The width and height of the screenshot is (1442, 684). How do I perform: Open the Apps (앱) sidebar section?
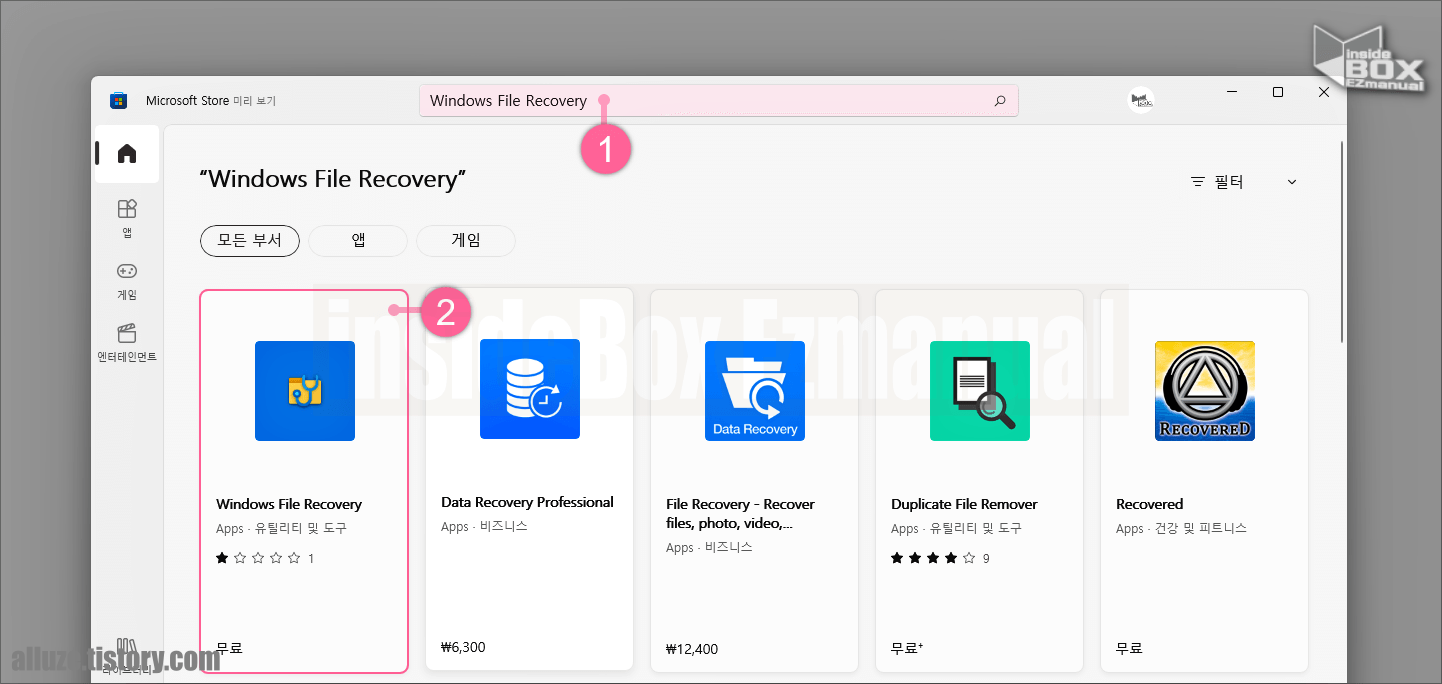pos(127,219)
